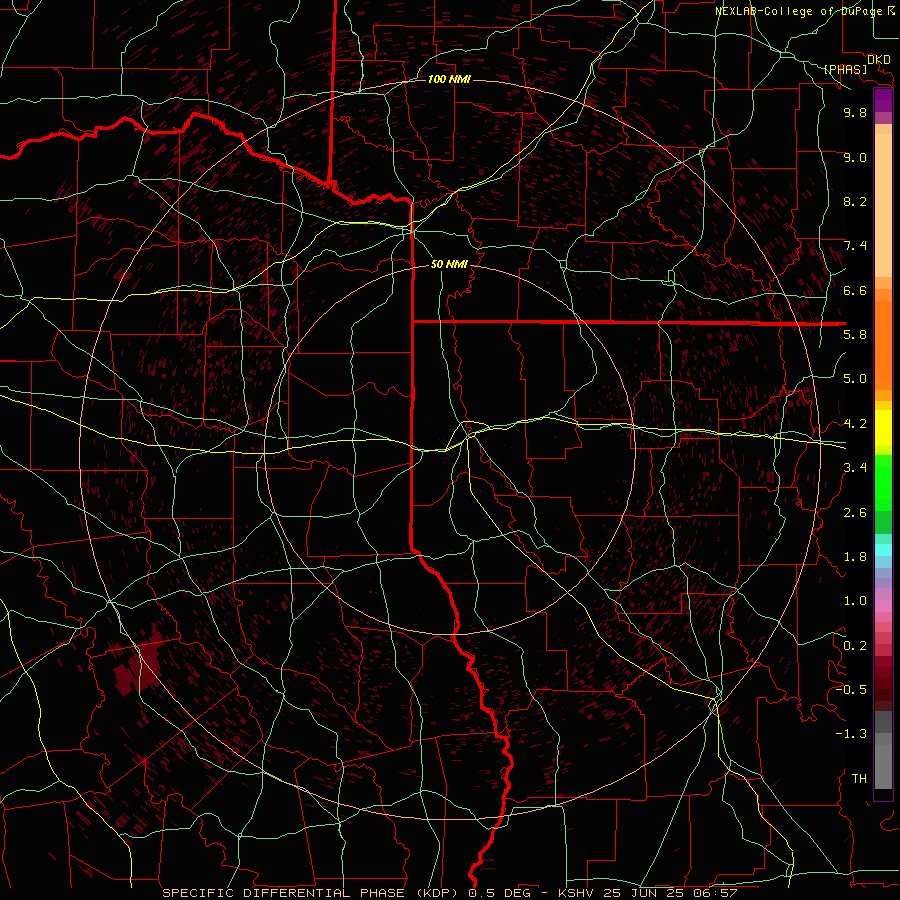The width and height of the screenshot is (900, 900).
Task: Pick the purple segment at top of color bar
Action: pos(883,100)
